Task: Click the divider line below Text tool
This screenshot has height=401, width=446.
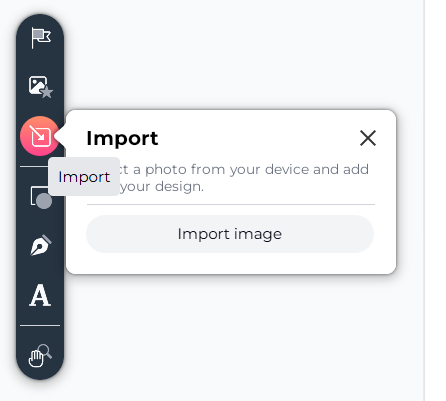Action: tap(40, 325)
